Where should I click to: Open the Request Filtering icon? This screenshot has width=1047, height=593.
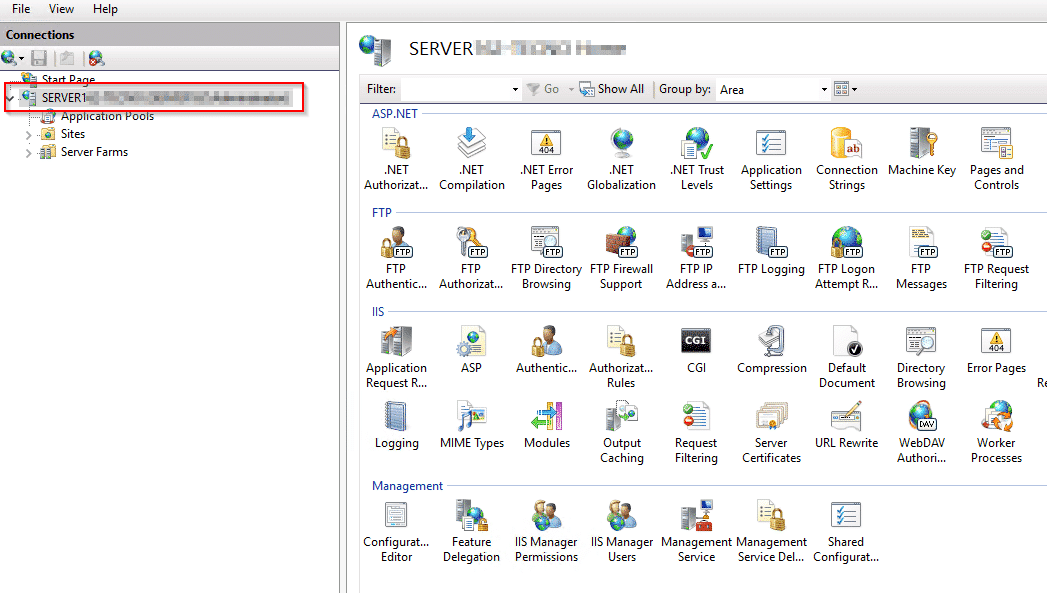[x=696, y=433]
